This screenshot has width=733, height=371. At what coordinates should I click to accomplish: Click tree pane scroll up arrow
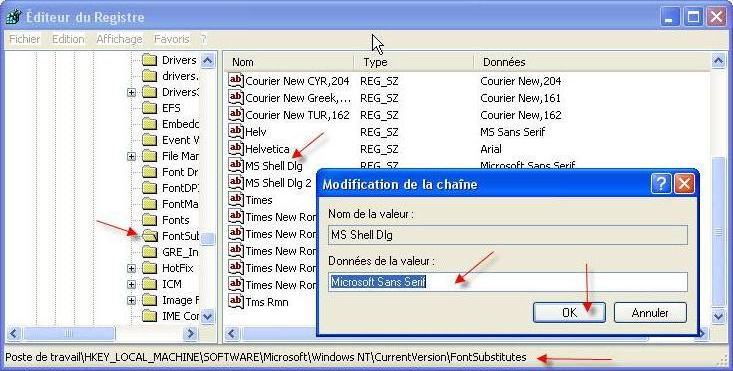[207, 60]
